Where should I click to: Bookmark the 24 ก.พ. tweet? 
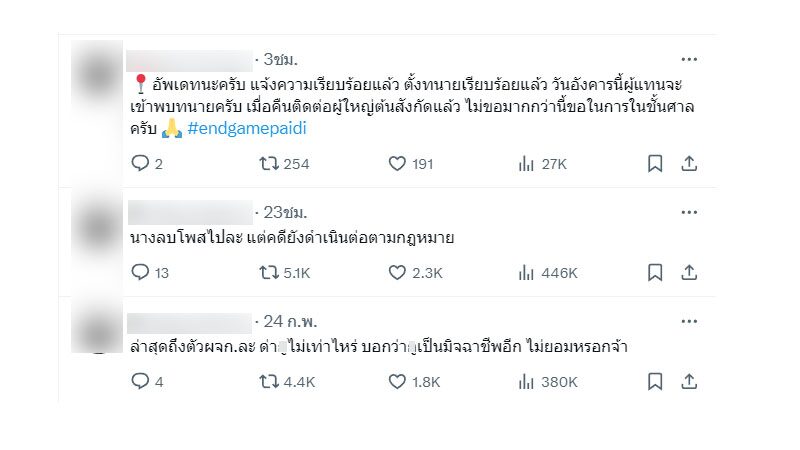tap(655, 381)
